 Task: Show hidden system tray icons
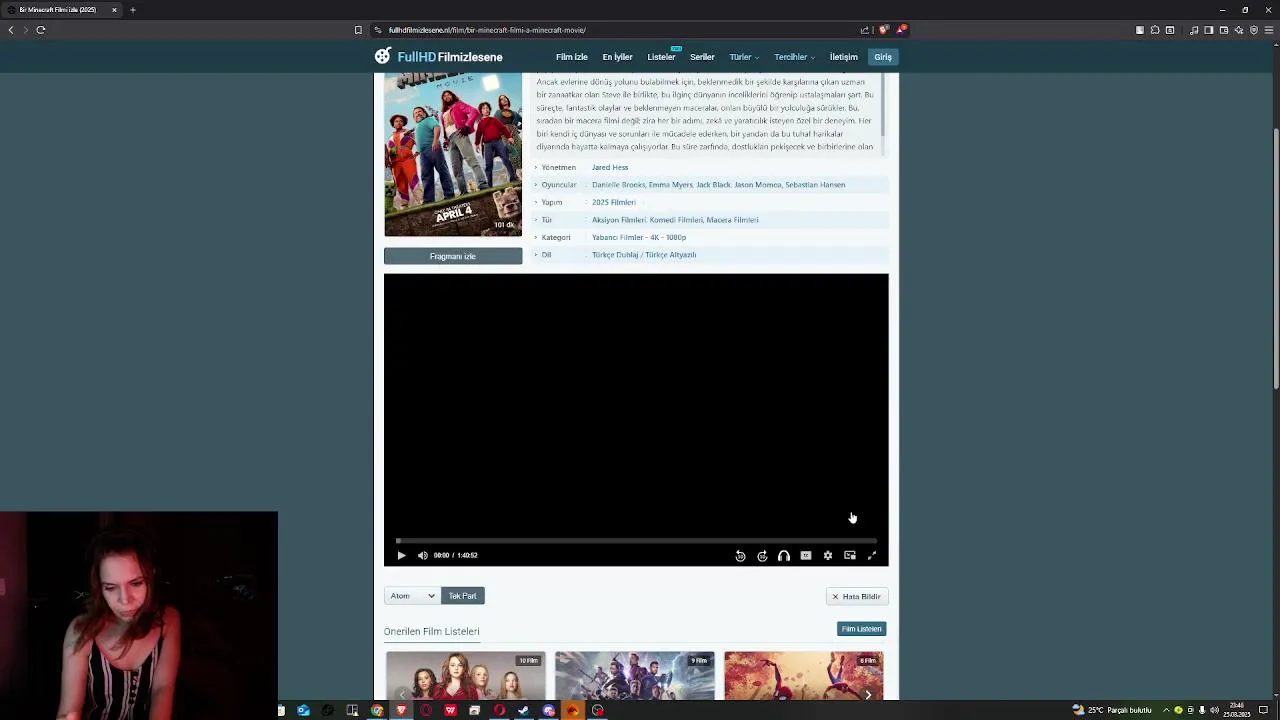click(1166, 710)
